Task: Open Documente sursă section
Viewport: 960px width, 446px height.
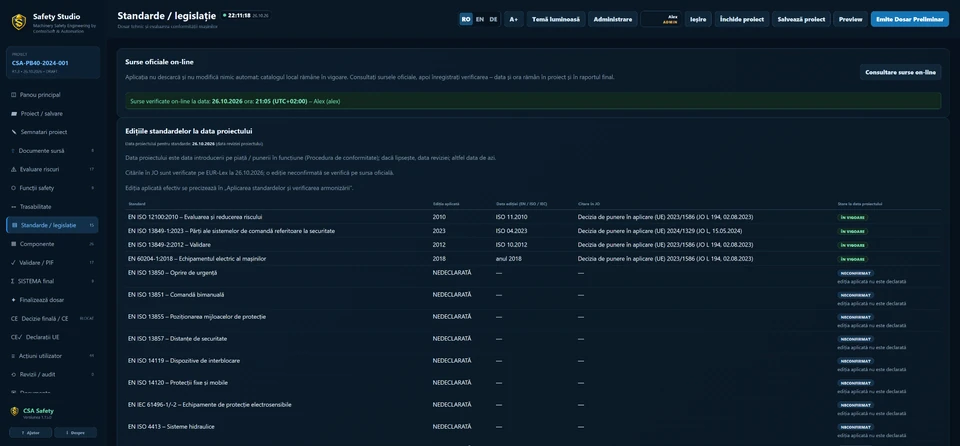Action: [x=52, y=151]
